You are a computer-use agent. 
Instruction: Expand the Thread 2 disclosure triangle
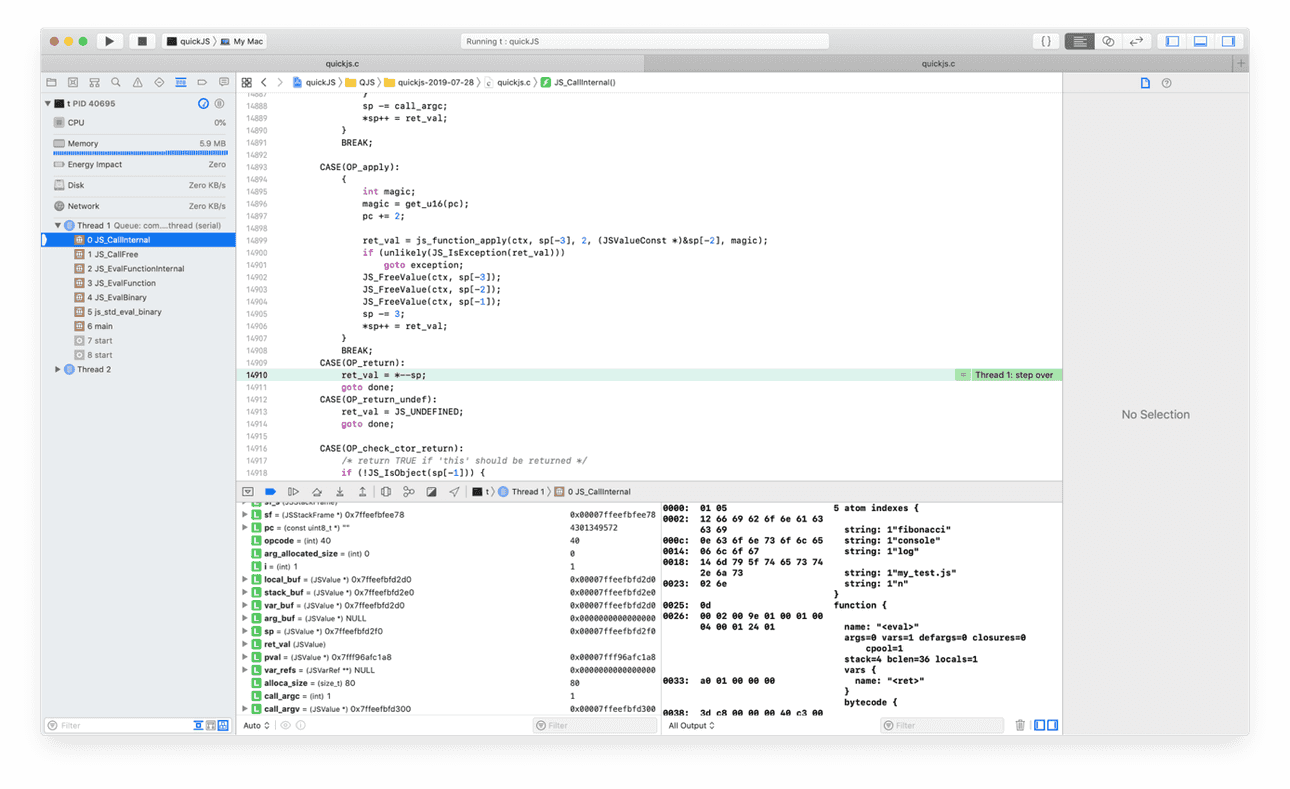(57, 369)
